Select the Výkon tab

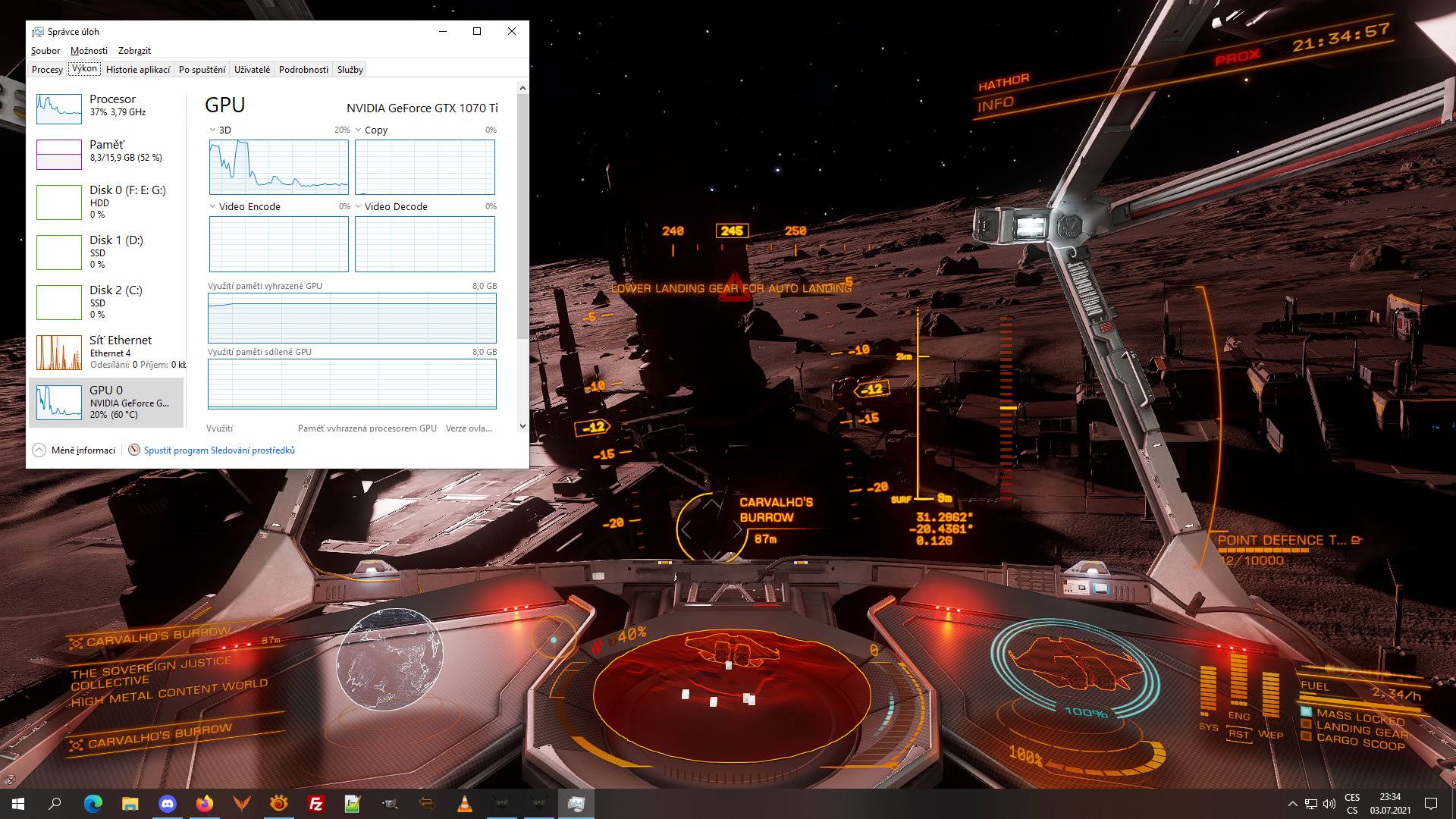pos(84,69)
